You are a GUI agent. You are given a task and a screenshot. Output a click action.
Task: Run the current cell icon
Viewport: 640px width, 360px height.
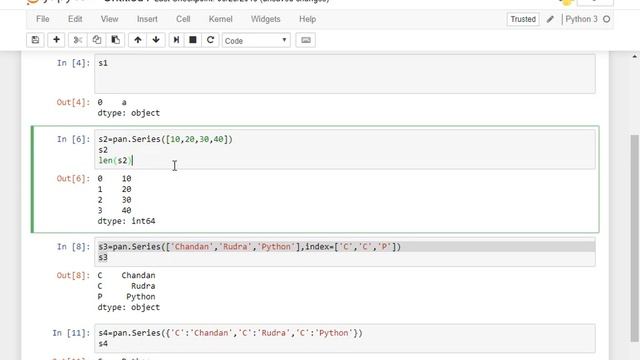pos(176,40)
